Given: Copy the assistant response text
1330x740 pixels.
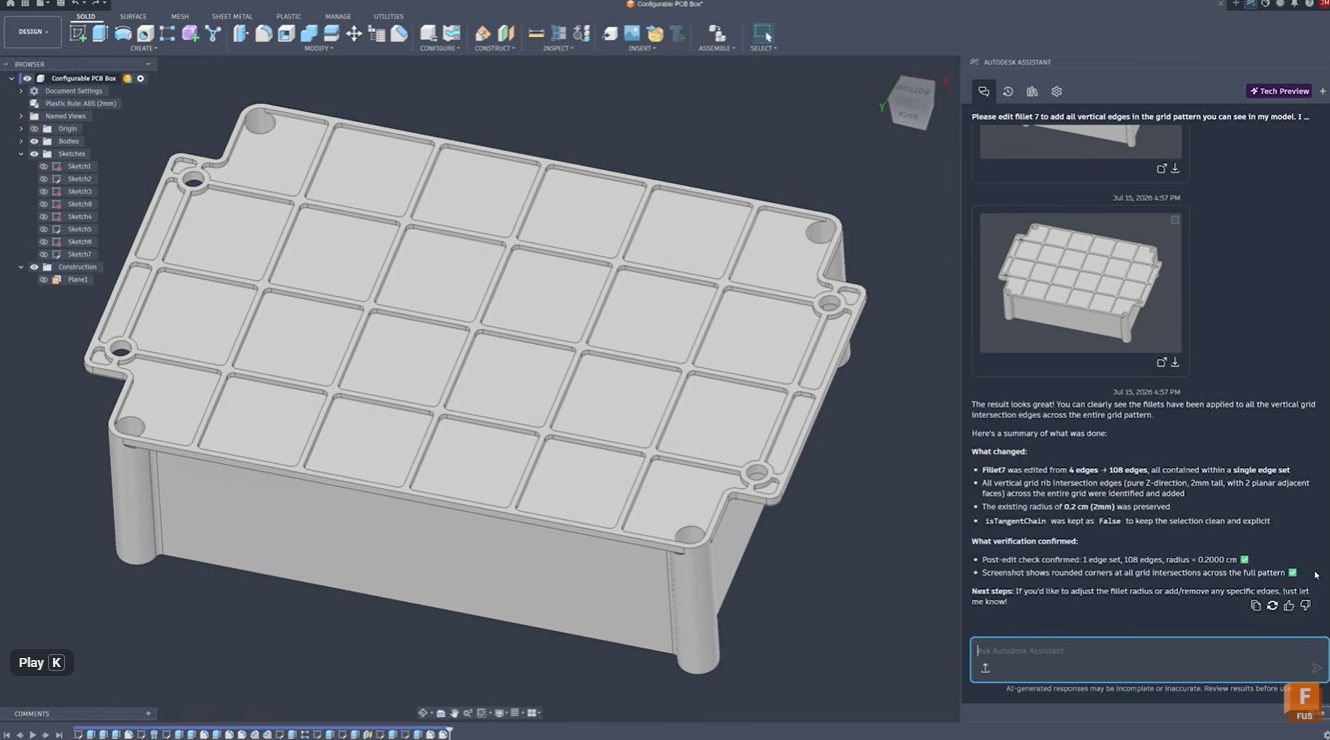Looking at the screenshot, I should [x=1256, y=605].
